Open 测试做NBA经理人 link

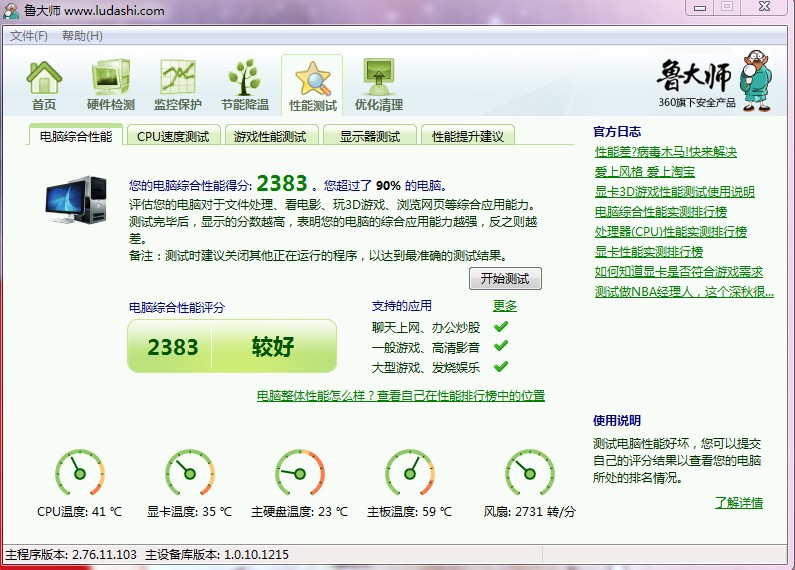pos(683,292)
